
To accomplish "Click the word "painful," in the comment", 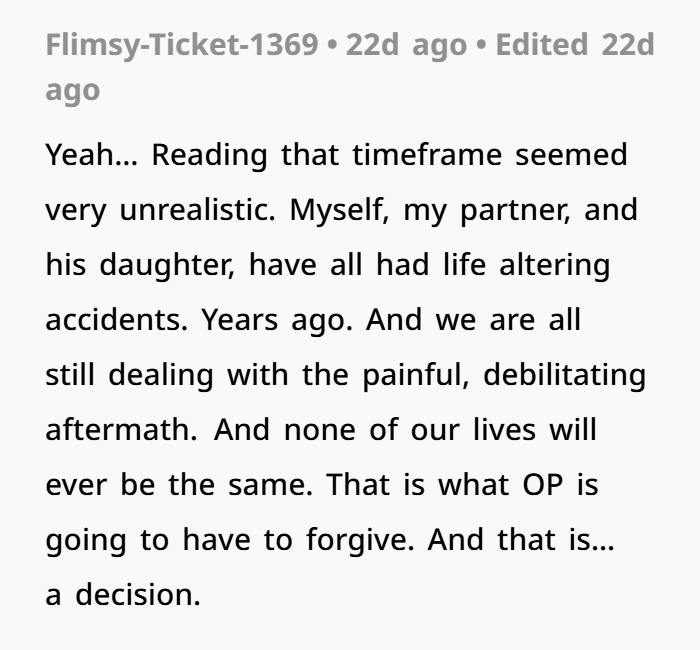I will (x=416, y=375).
